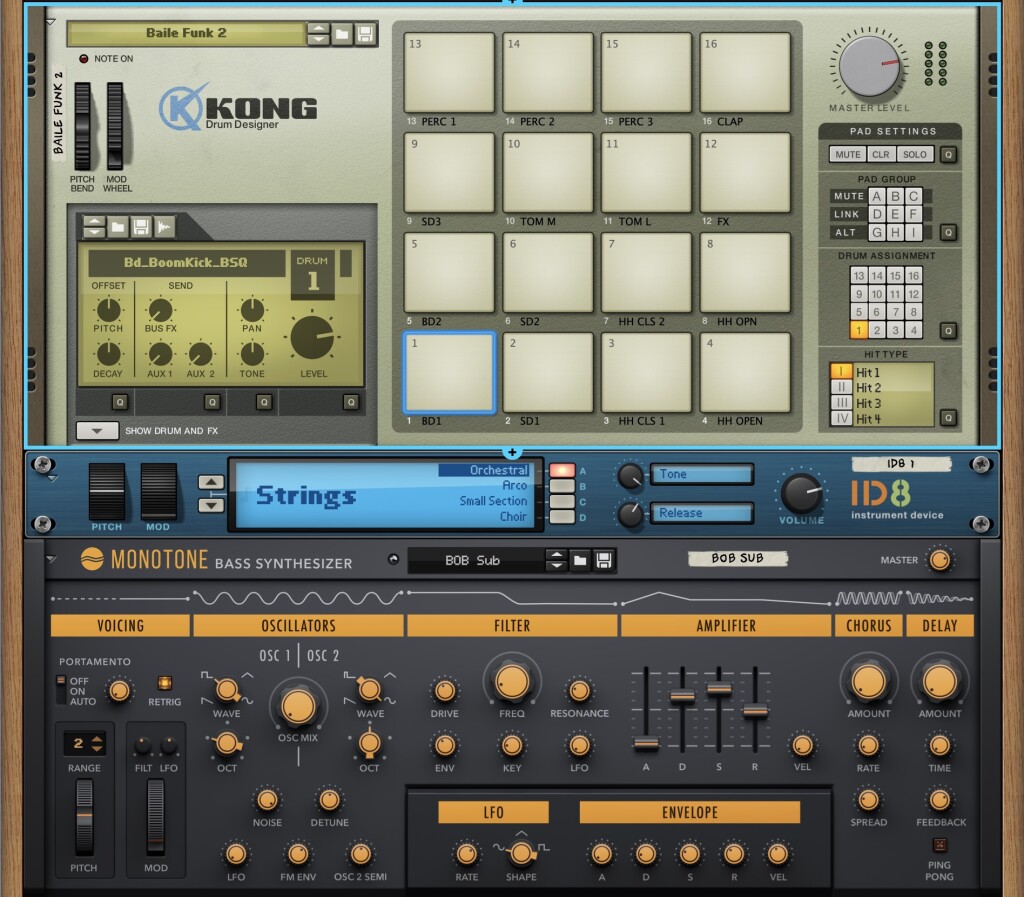Screen dimensions: 1024x897
Task: Open Monotone patch browser folder
Action: 580,560
